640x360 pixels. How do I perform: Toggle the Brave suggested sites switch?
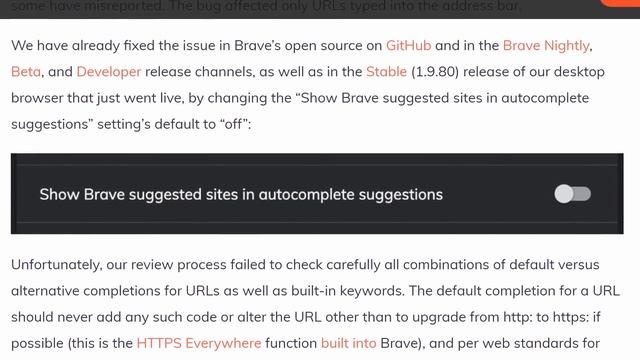coord(572,194)
